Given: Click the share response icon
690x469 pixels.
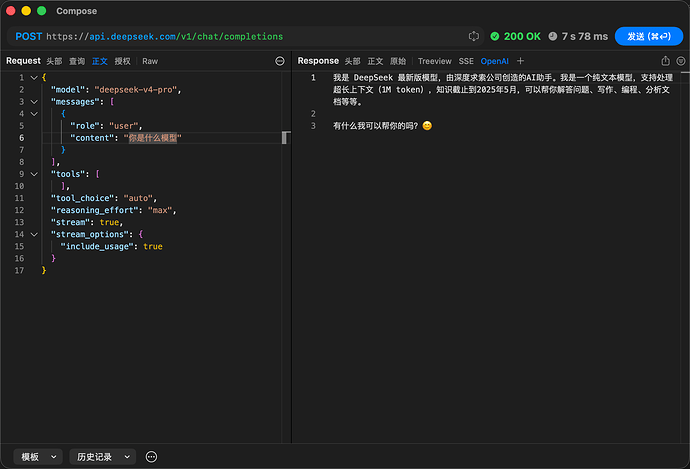Looking at the screenshot, I should [x=665, y=61].
